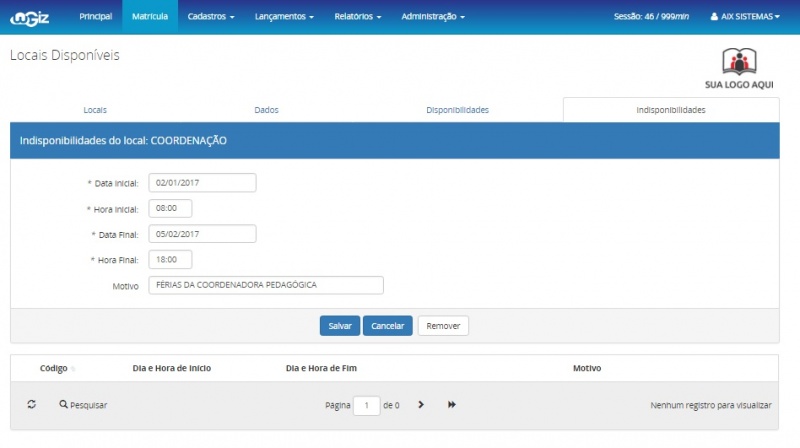The image size is (800, 448).
Task: Open the Principal menu item
Action: click(x=95, y=16)
